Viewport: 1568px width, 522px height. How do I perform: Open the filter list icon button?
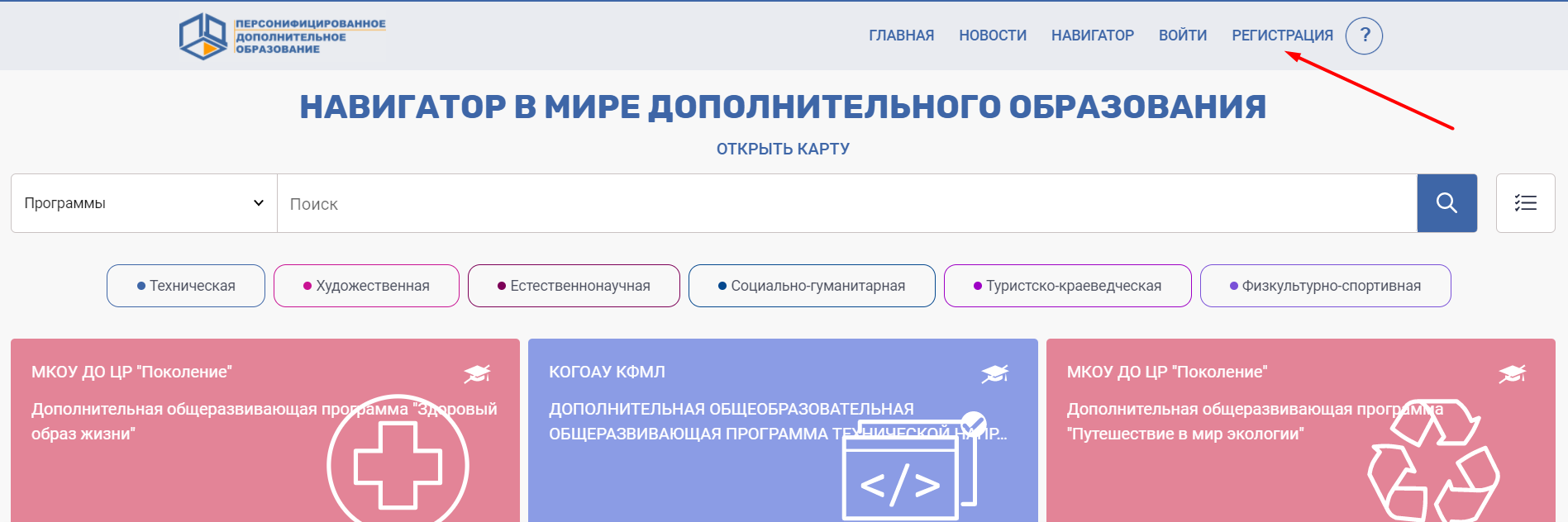[x=1525, y=203]
